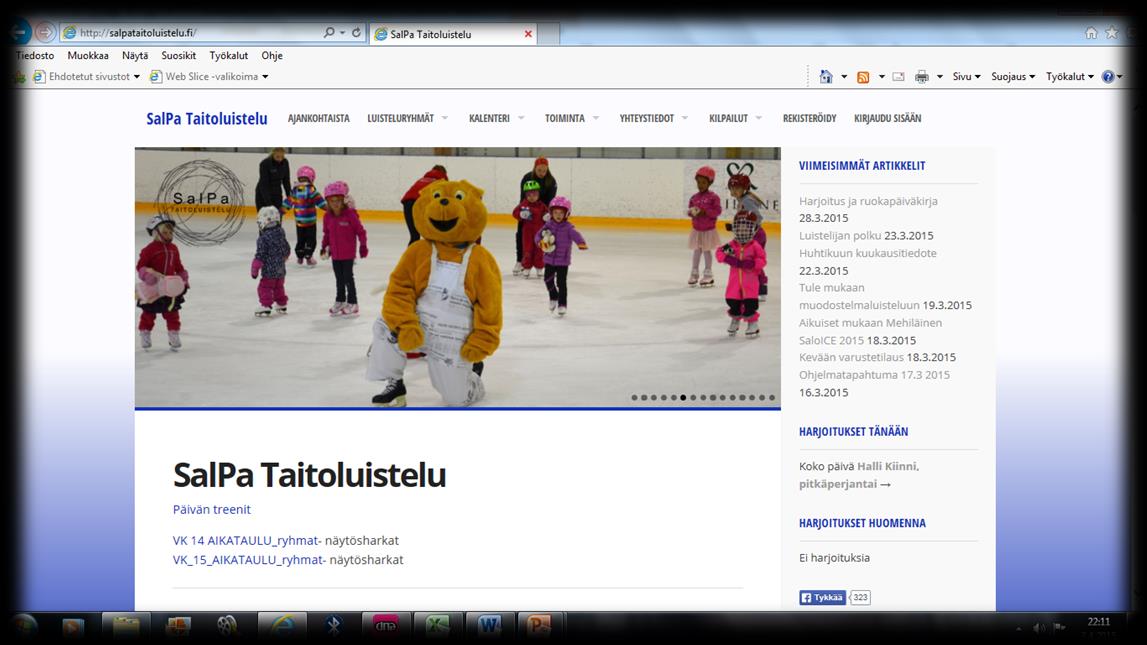Screen dimensions: 1147x645
Task: Click the command bar Home page icon
Action: (x=826, y=76)
